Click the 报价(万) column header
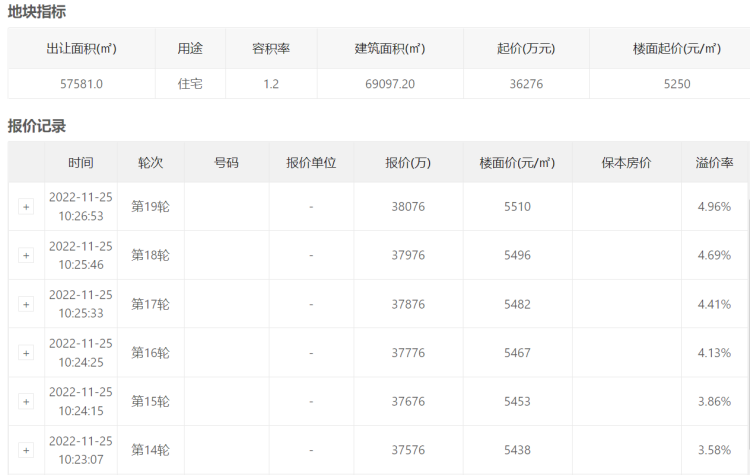Image resolution: width=750 pixels, height=475 pixels. pyautogui.click(x=408, y=163)
